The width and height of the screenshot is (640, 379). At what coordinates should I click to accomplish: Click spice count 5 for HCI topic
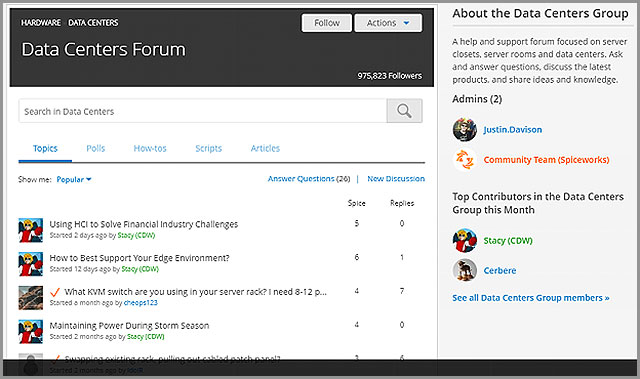point(357,223)
